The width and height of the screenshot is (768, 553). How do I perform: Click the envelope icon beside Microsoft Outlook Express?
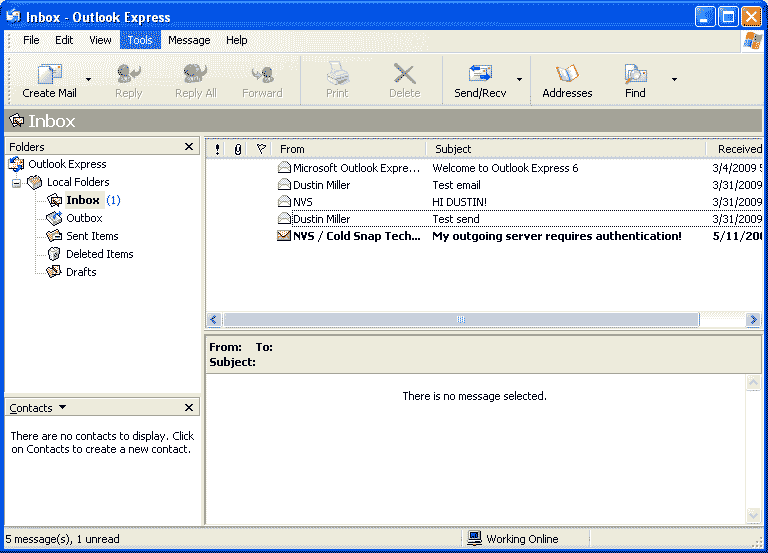click(284, 168)
